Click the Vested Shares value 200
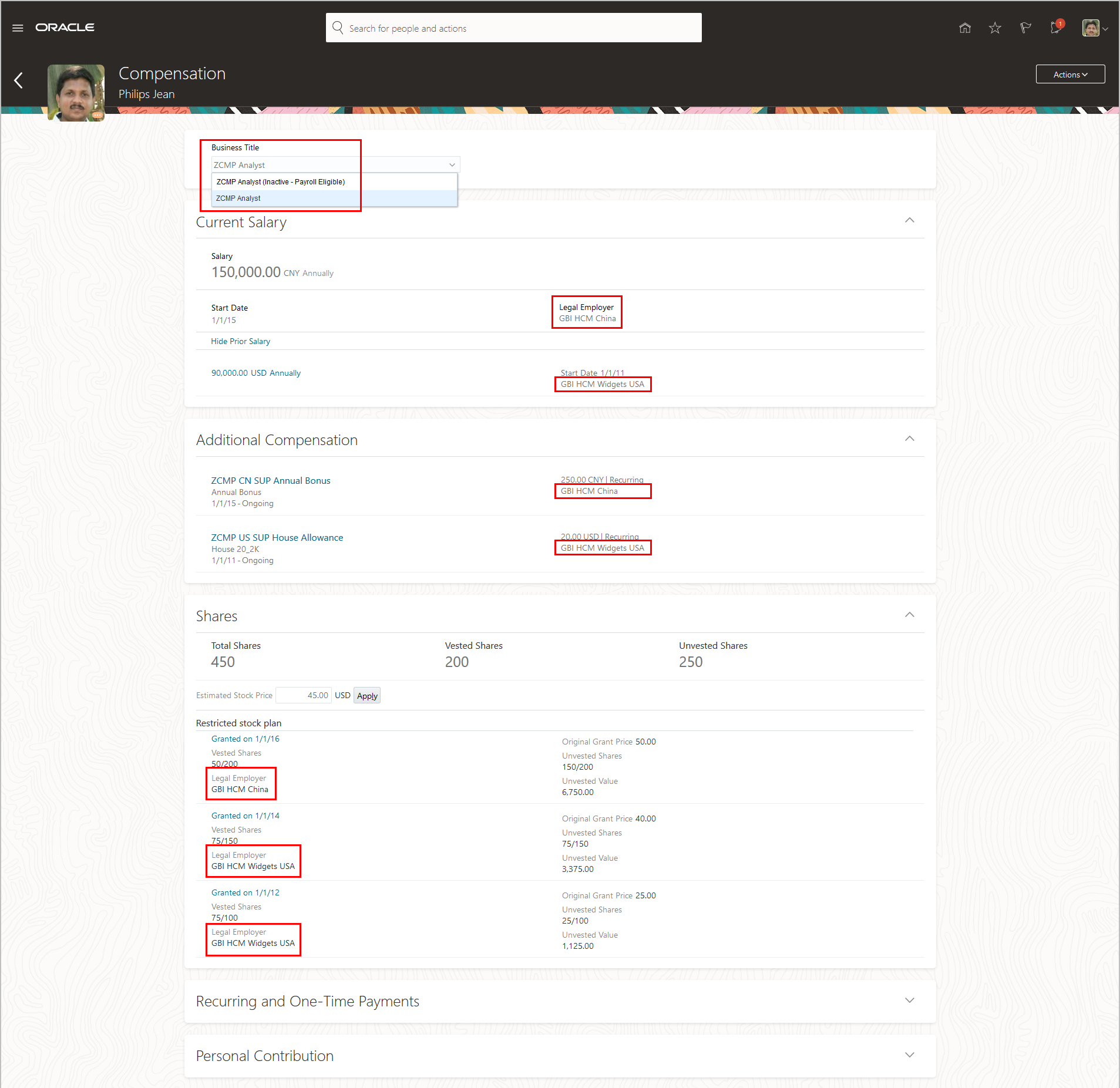 click(x=457, y=662)
